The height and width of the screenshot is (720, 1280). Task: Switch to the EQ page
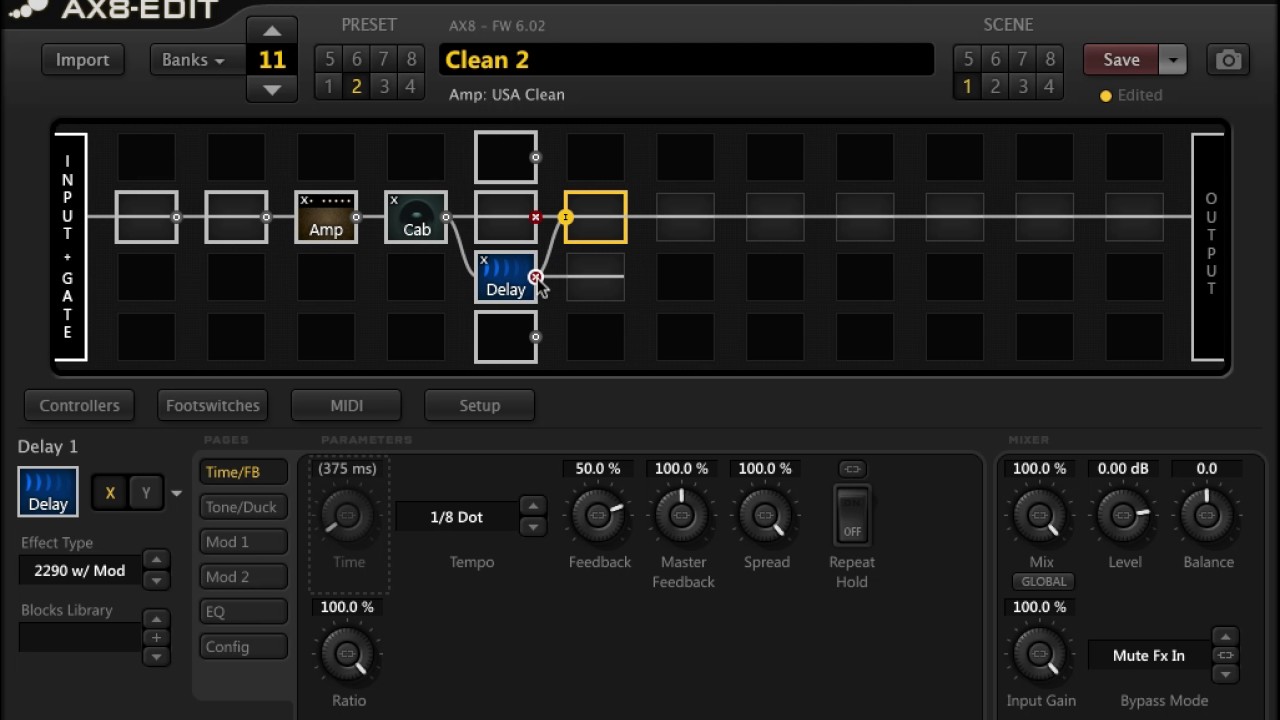tap(243, 612)
